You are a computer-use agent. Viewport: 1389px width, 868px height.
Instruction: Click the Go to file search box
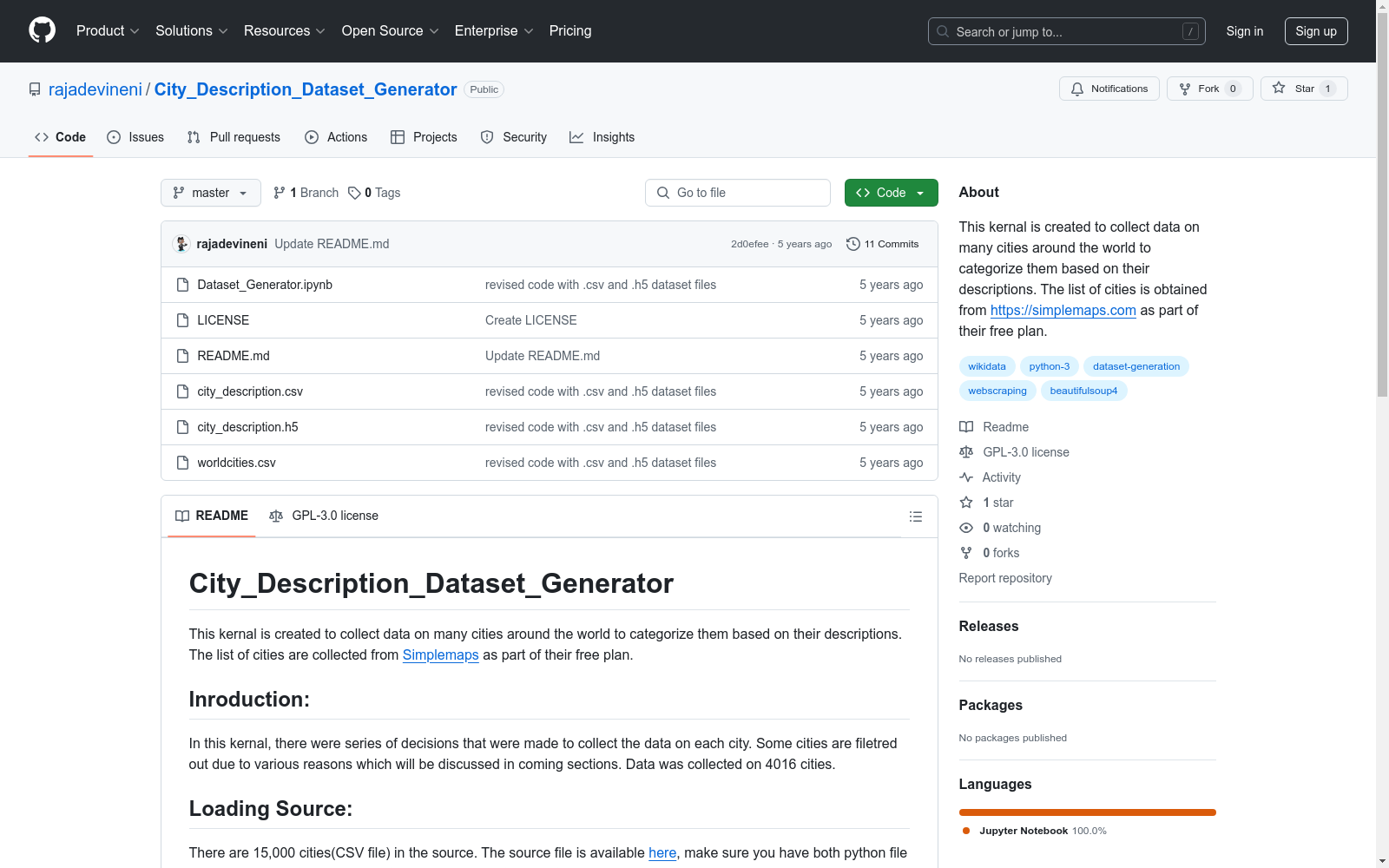pos(738,193)
